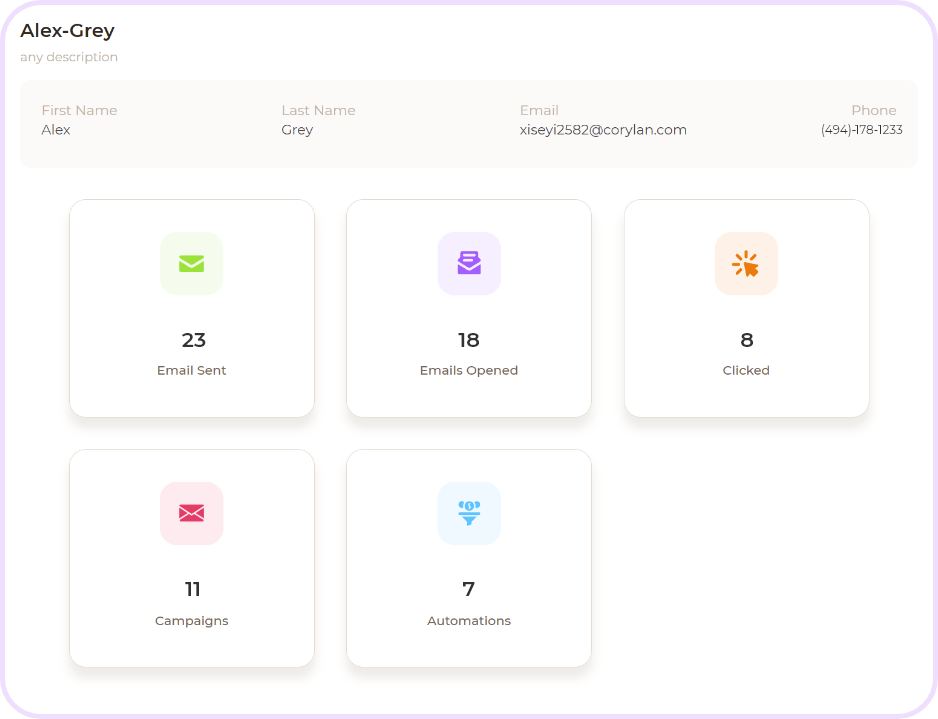Select the Campaigns card label
This screenshot has width=938, height=719.
(192, 621)
